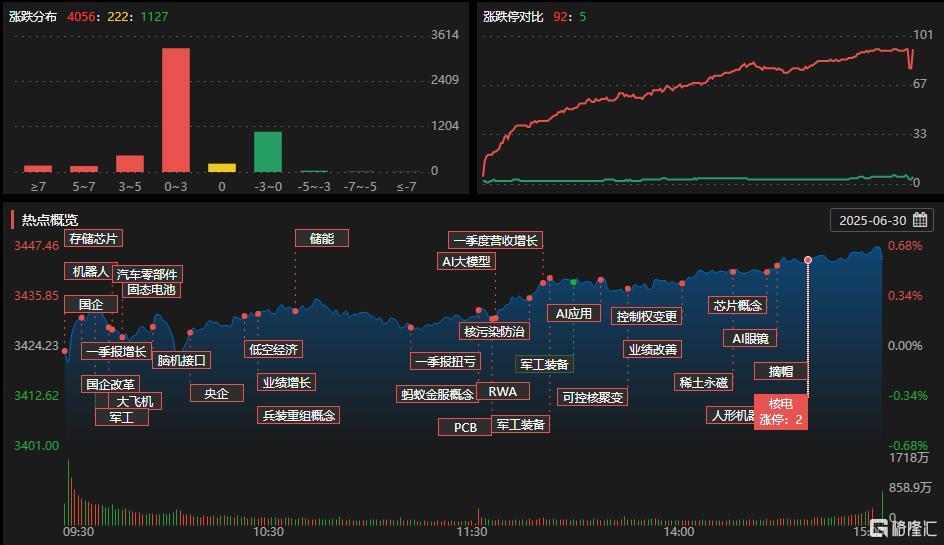Click the 热点概览 section heading
This screenshot has width=944, height=545.
(x=50, y=220)
